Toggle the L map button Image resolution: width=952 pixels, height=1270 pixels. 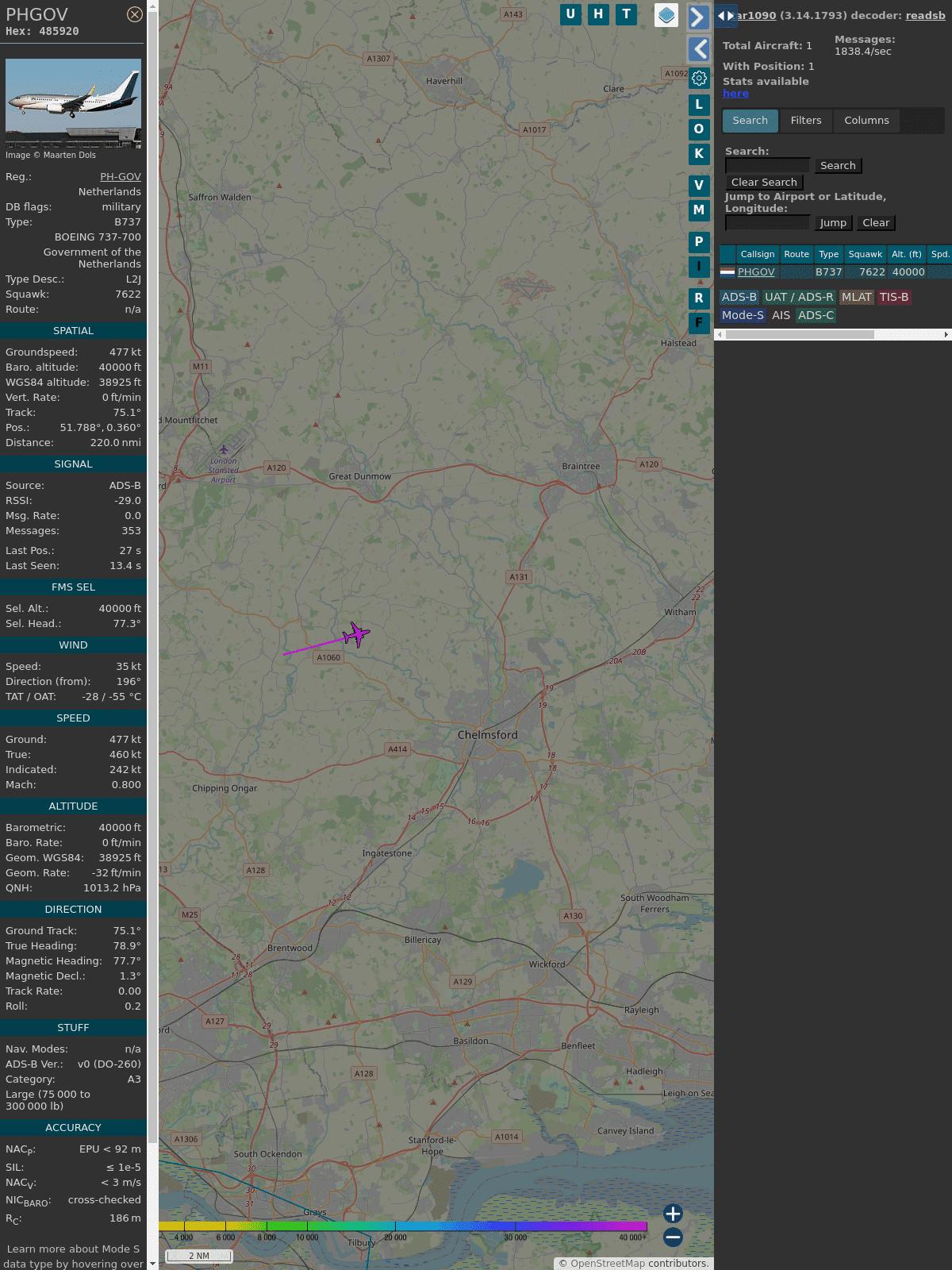[699, 105]
